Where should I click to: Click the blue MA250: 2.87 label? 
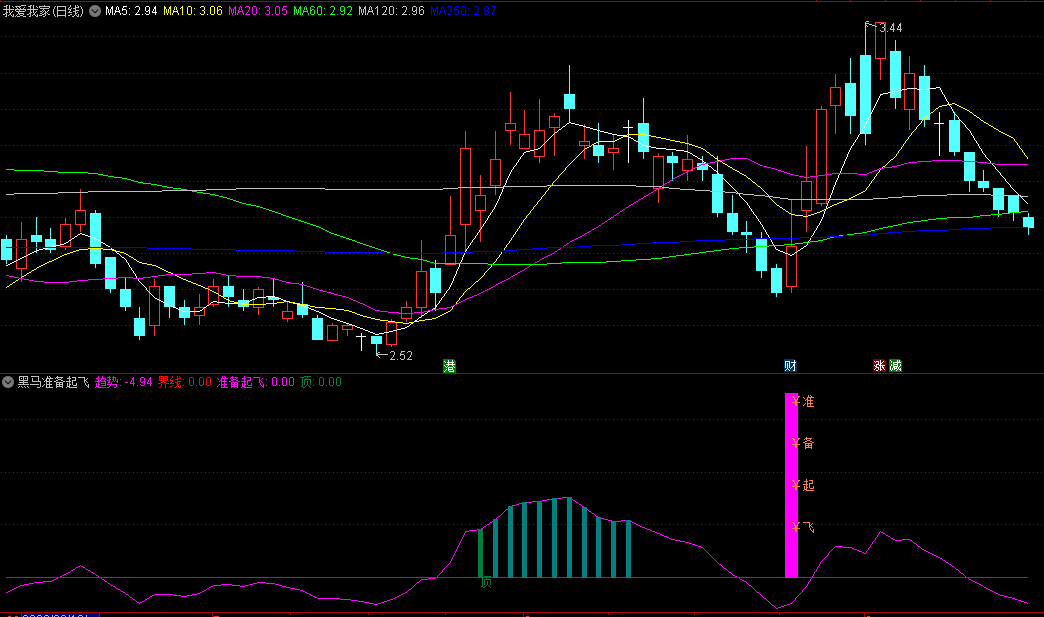tap(463, 11)
